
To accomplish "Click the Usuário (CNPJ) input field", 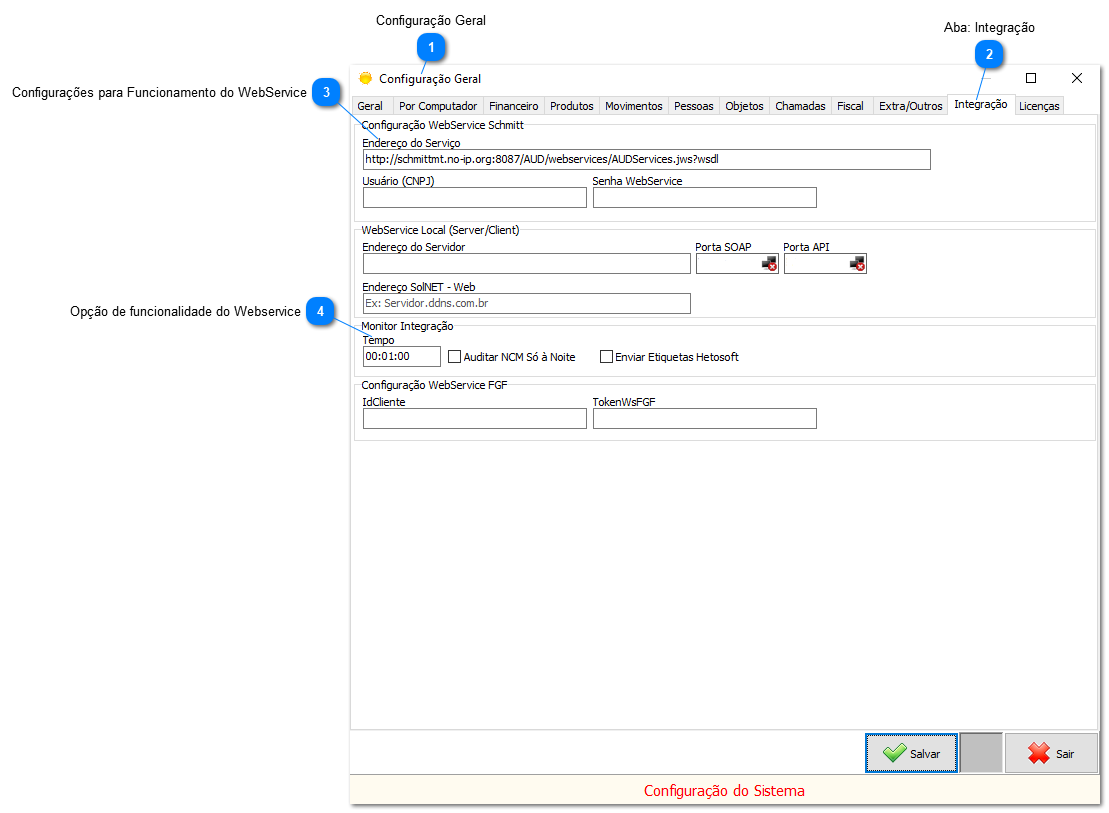I will click(474, 197).
